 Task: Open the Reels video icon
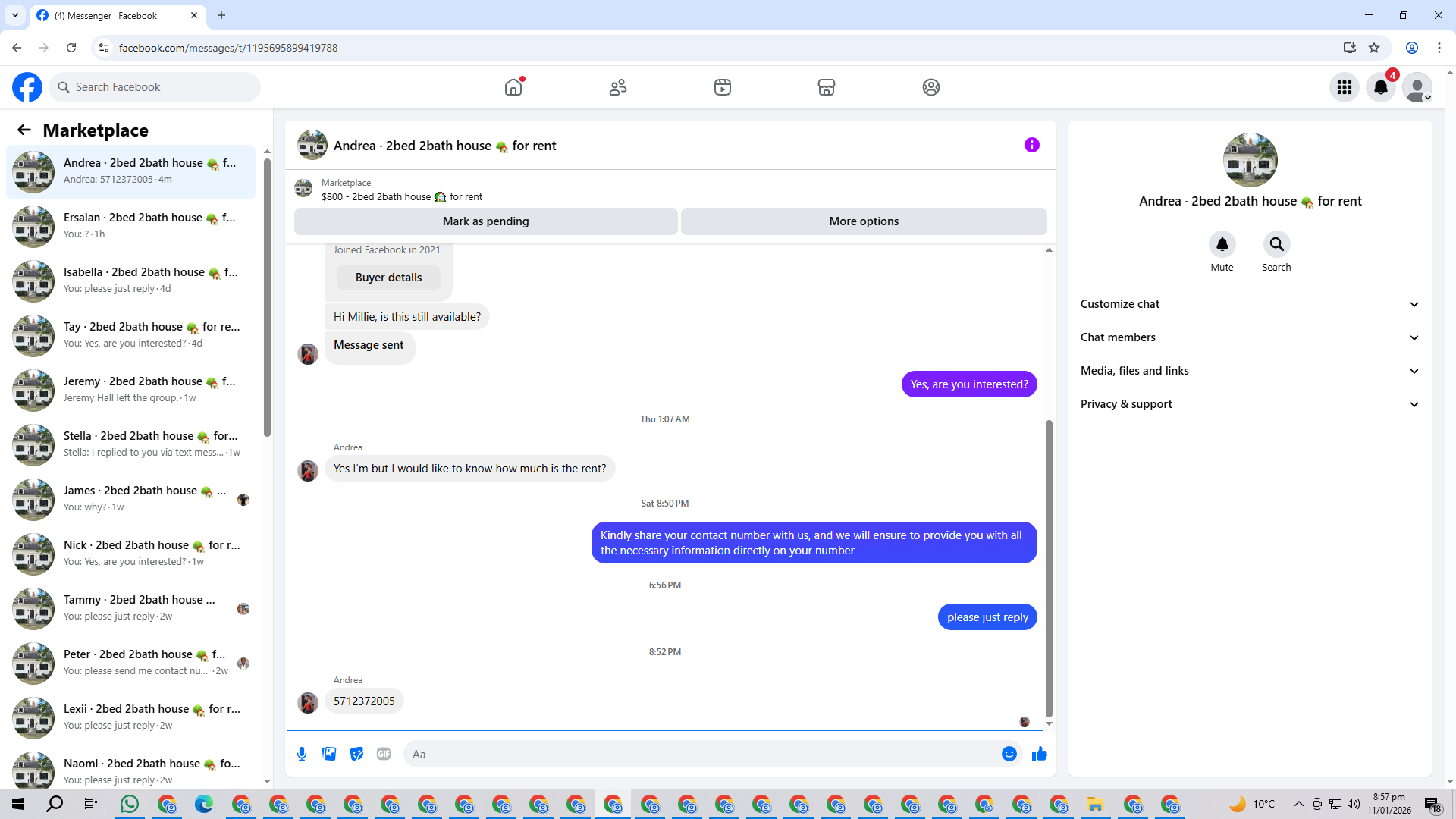[x=723, y=87]
